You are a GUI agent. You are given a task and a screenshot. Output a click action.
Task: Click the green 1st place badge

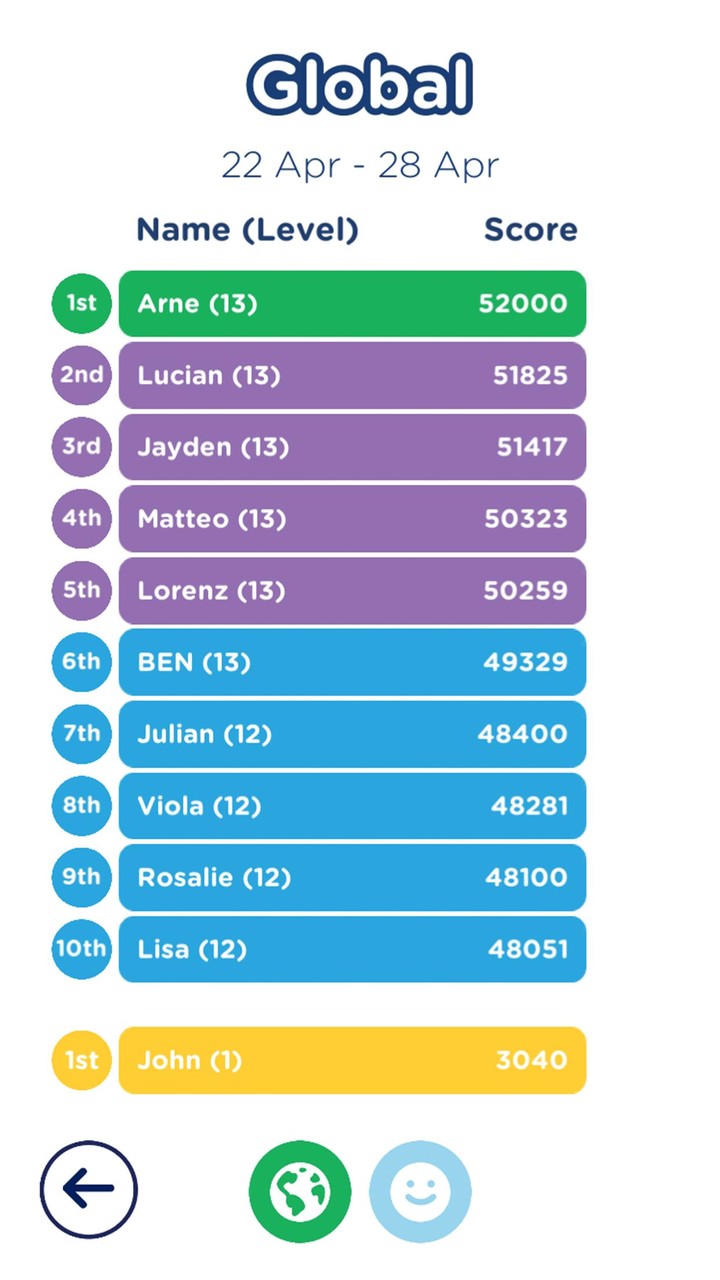pyautogui.click(x=81, y=303)
